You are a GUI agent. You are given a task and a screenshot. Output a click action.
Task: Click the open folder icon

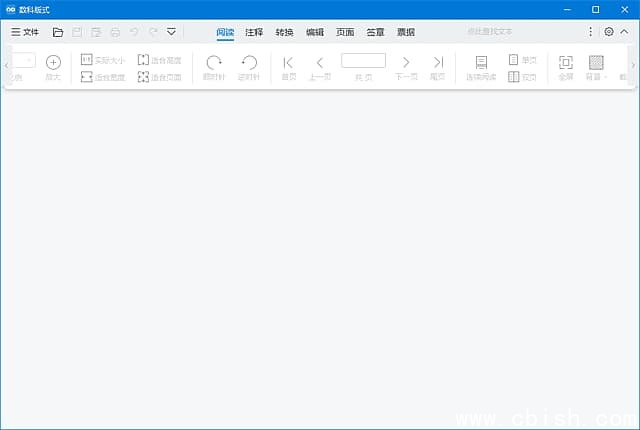58,32
